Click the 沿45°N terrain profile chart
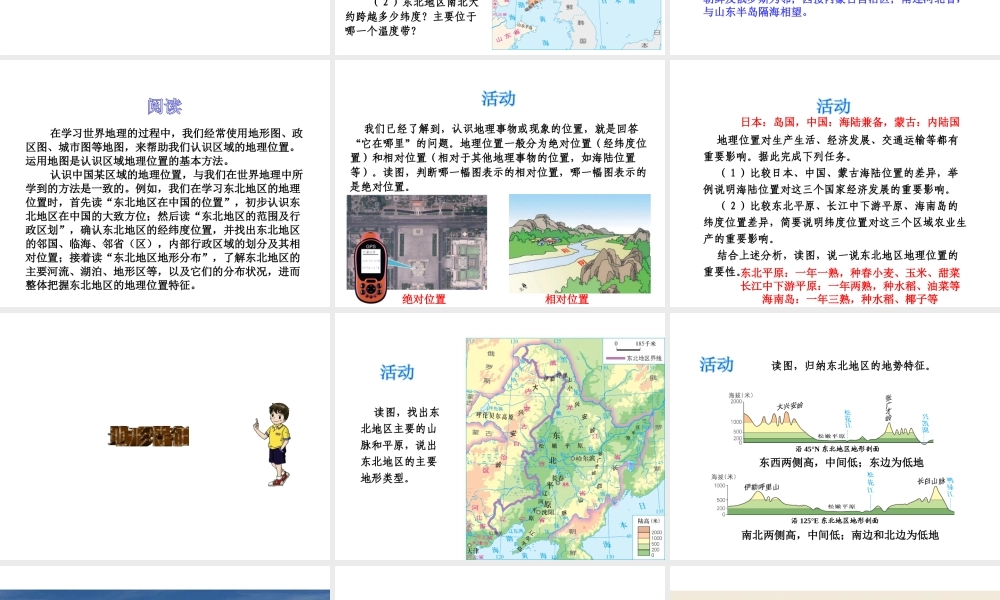 (832, 422)
